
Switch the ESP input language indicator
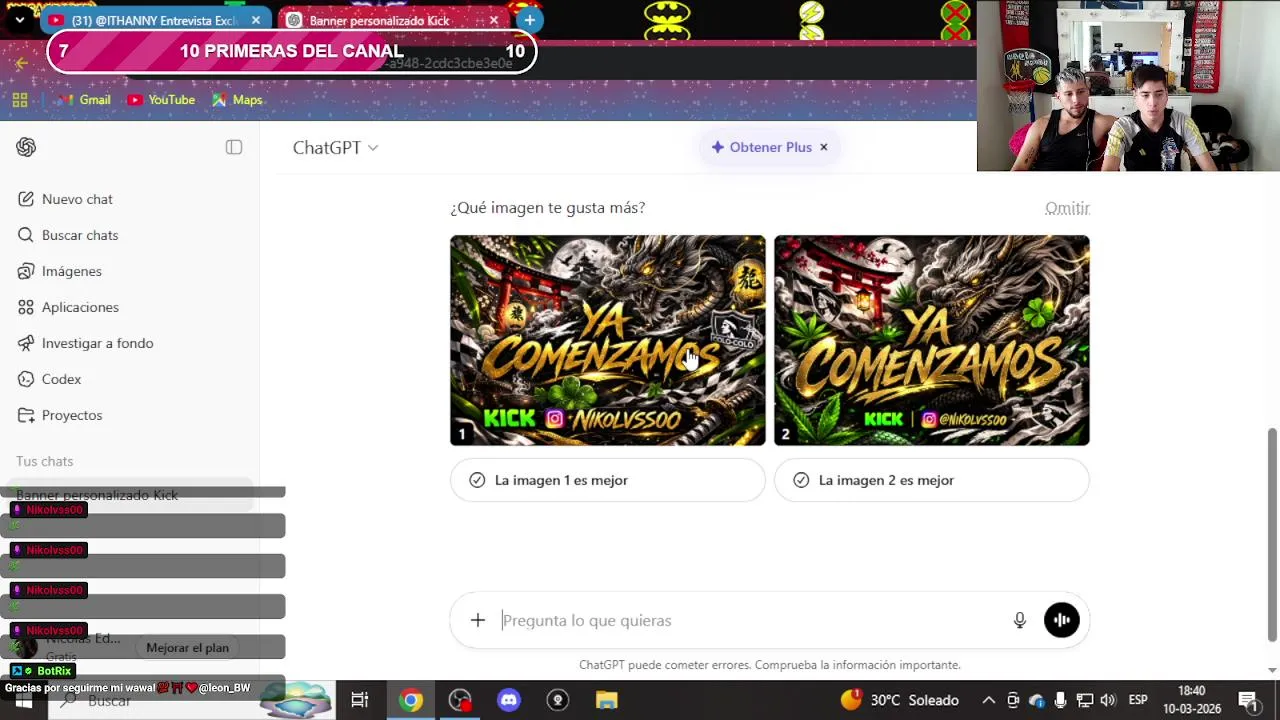tap(1138, 700)
